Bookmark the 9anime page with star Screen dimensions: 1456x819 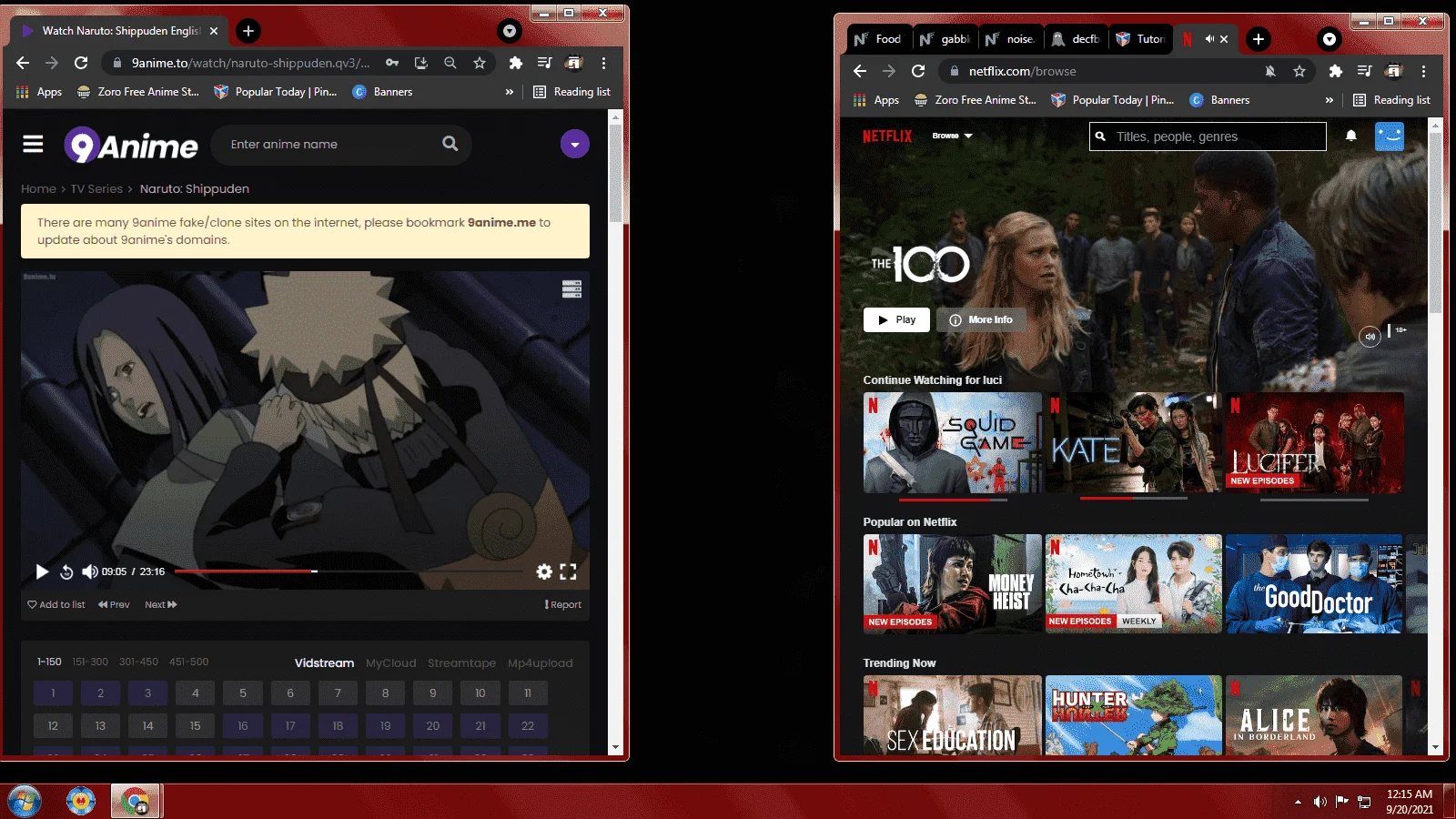coord(480,63)
